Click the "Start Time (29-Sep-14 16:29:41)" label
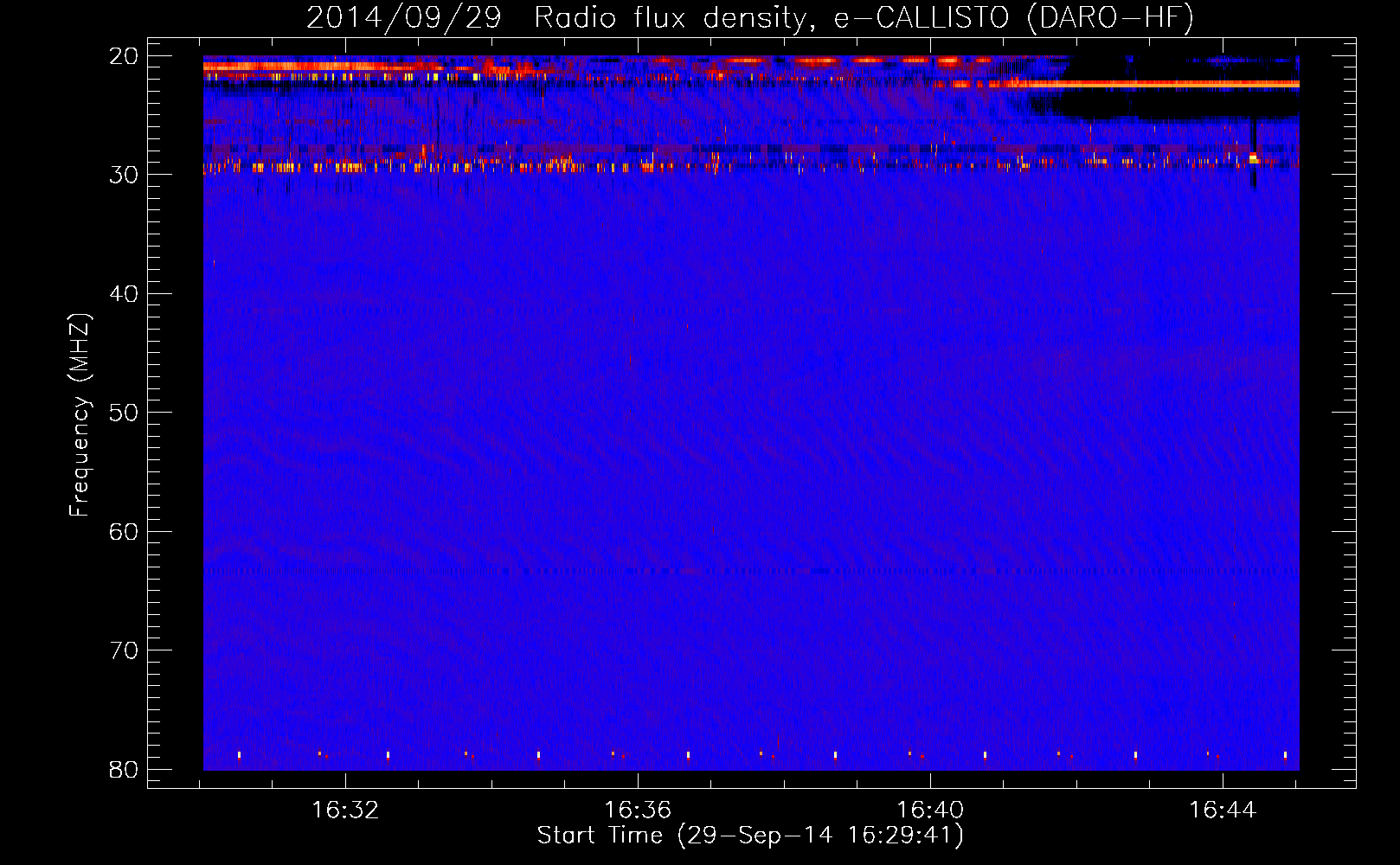Screen dimensions: 1400x865 coord(750,836)
